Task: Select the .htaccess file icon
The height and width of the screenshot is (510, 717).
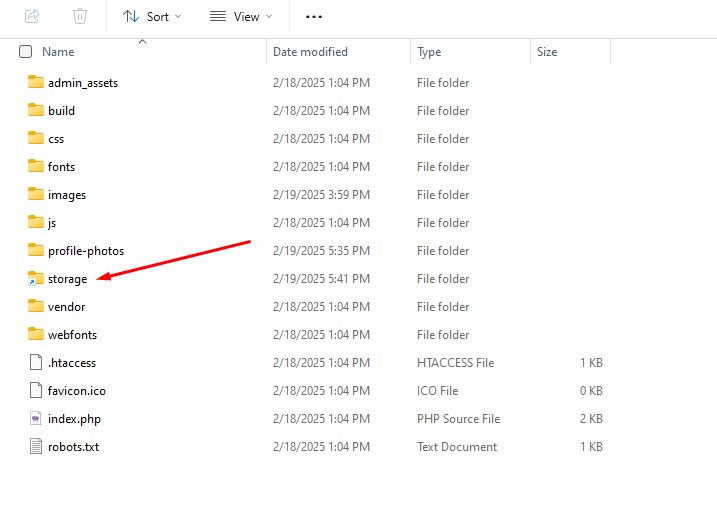Action: 35,363
